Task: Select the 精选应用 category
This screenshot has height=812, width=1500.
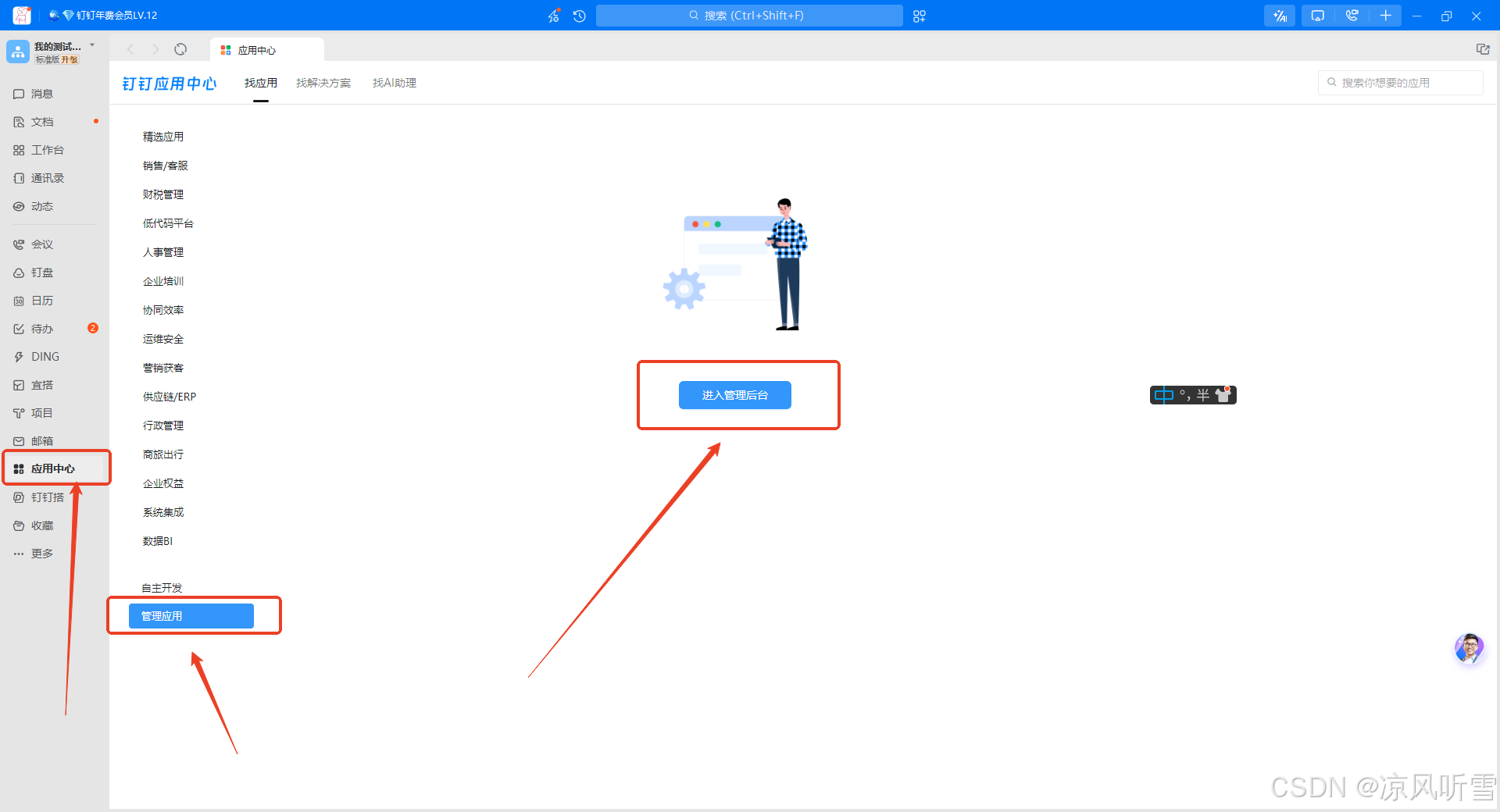Action: click(x=163, y=137)
